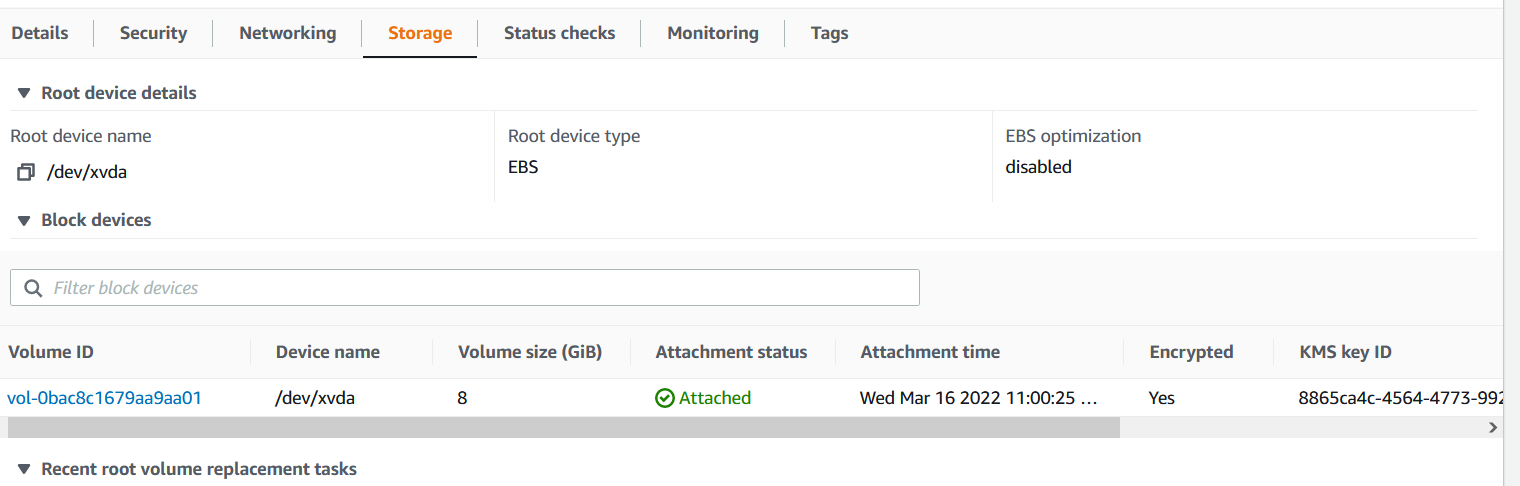Click the horizontal table scrollbar thumb
The image size is (1520, 486).
(x=564, y=427)
